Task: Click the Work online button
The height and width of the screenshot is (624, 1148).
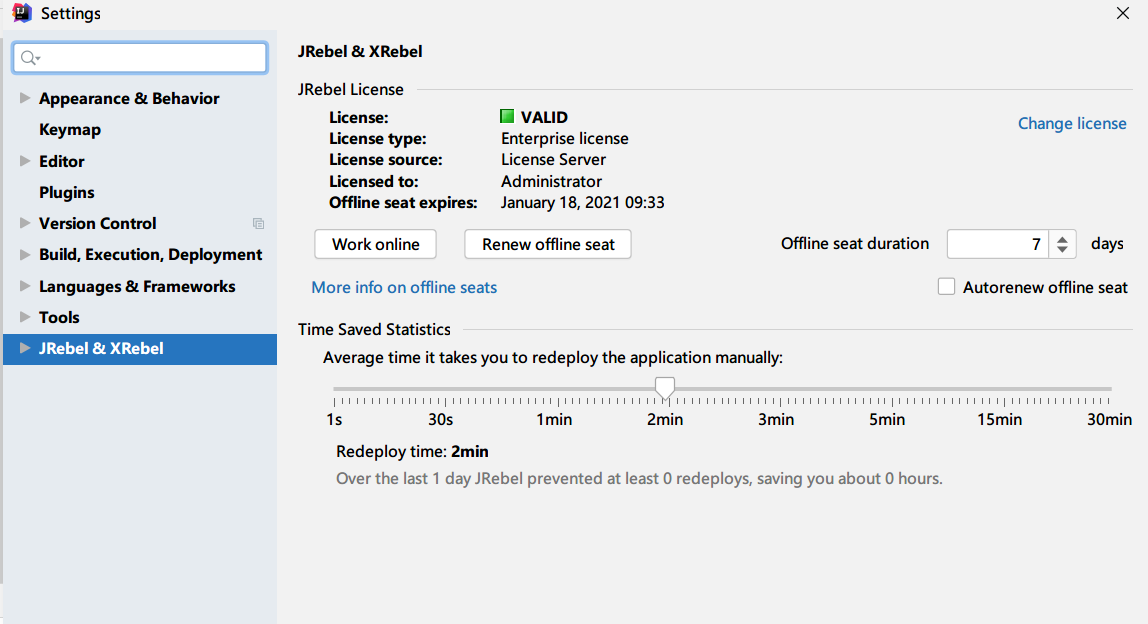Action: [376, 244]
